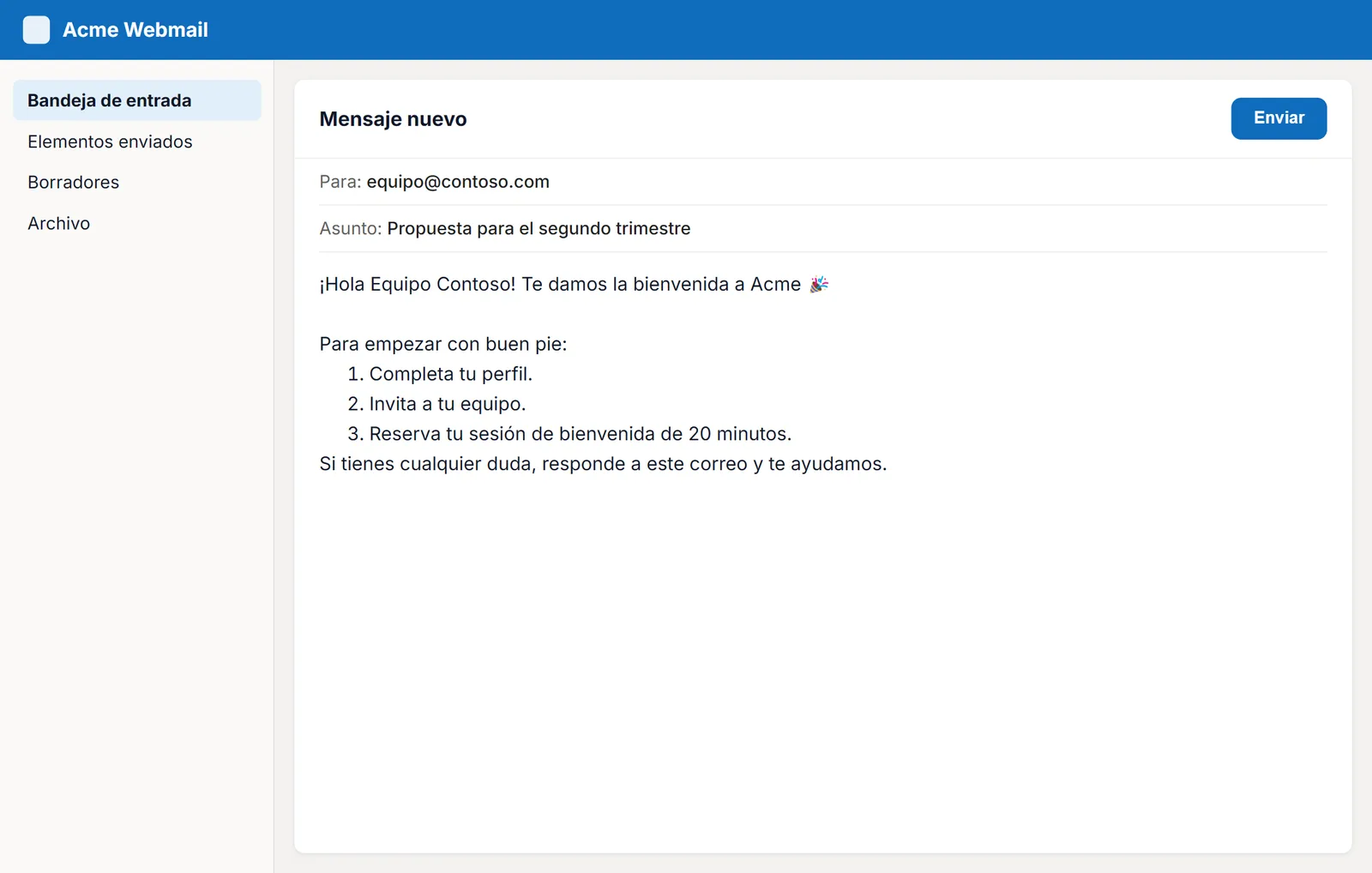Send the message with Enviar
The height and width of the screenshot is (873, 1372).
coord(1279,118)
